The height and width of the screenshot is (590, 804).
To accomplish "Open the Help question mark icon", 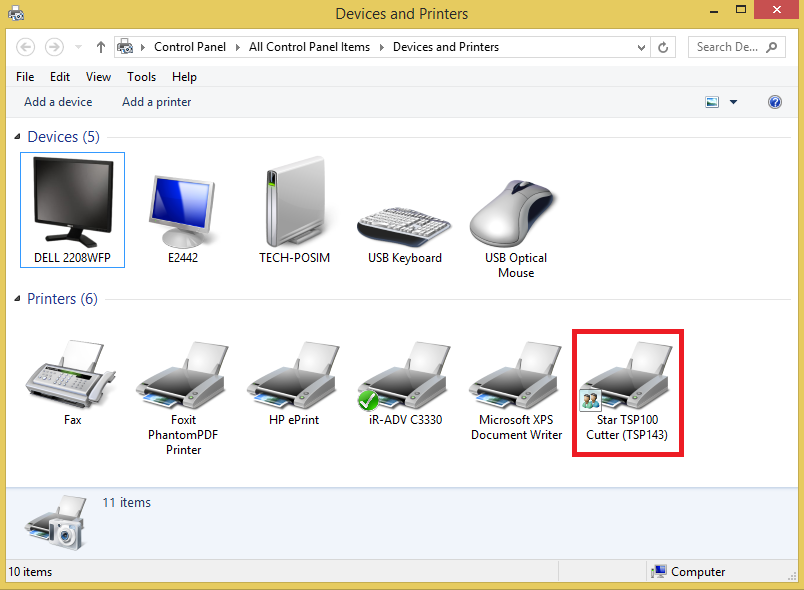I will [x=775, y=102].
